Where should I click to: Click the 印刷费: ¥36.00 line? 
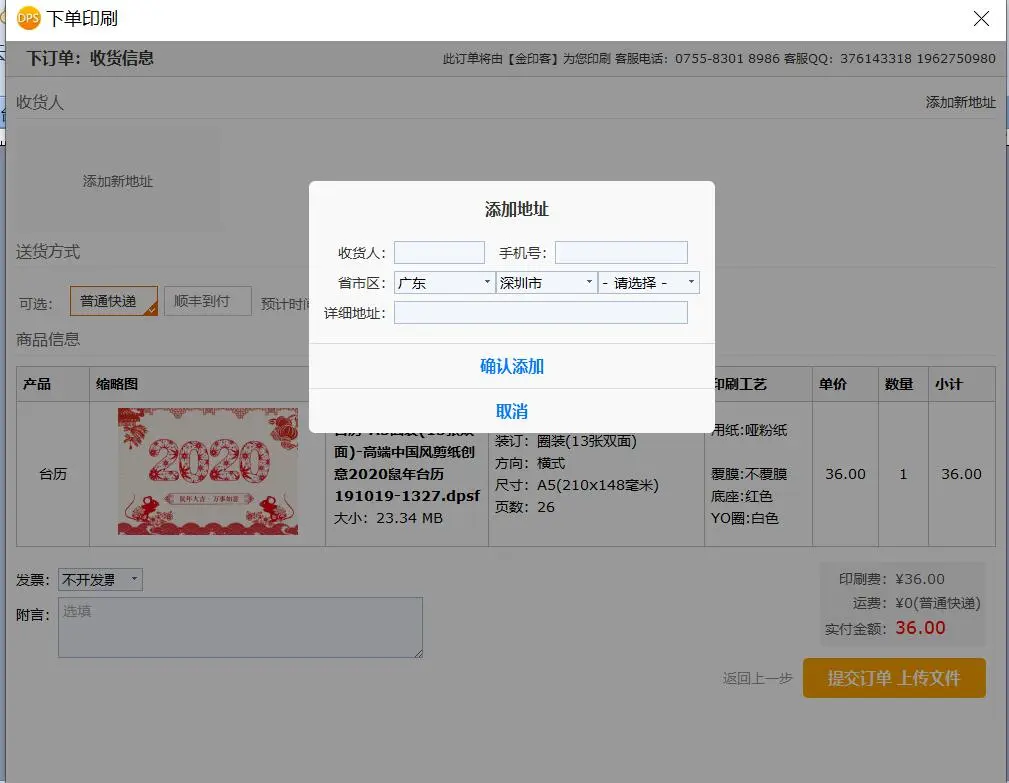pyautogui.click(x=891, y=579)
